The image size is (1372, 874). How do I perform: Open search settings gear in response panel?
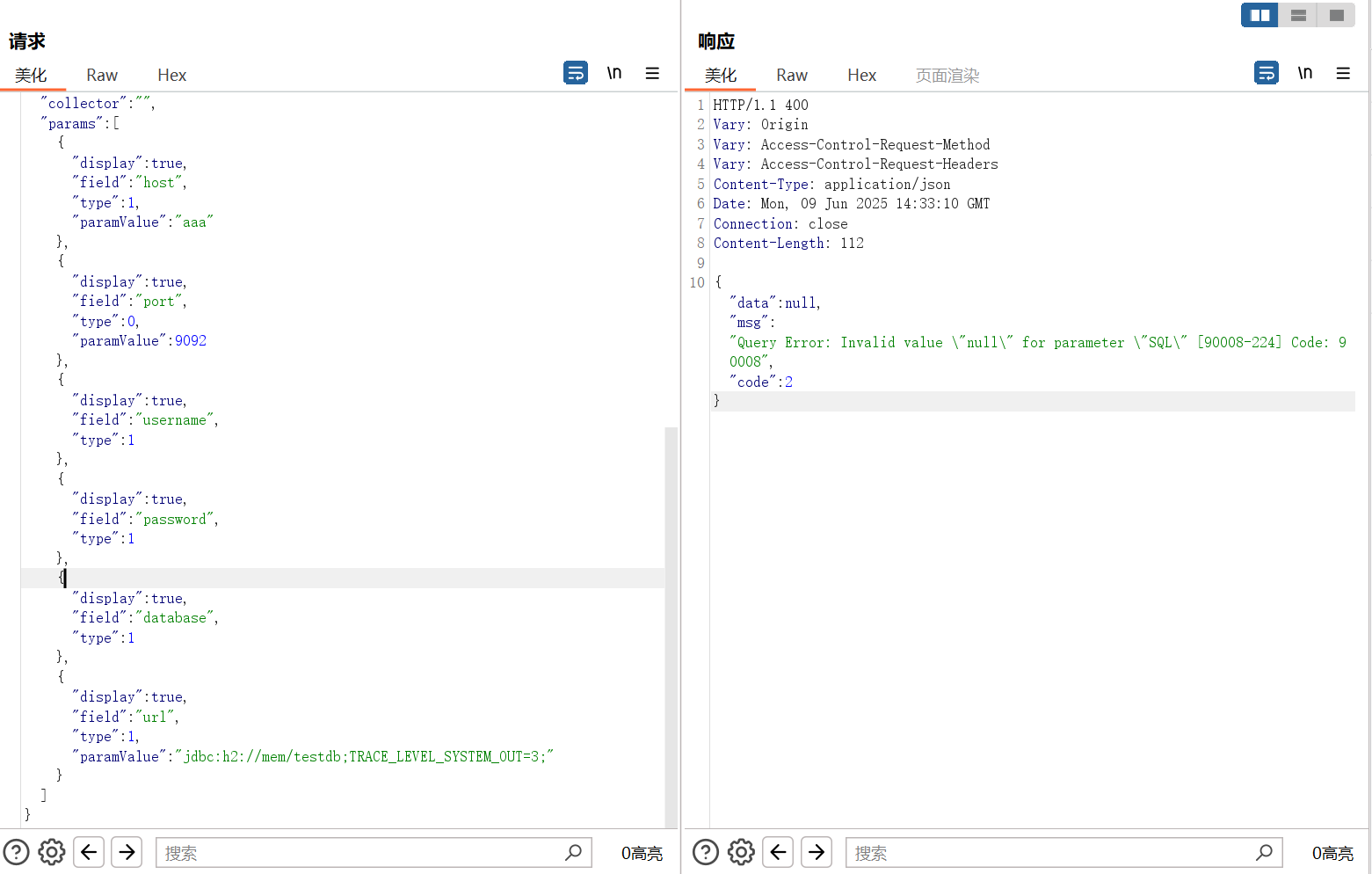pyautogui.click(x=741, y=852)
